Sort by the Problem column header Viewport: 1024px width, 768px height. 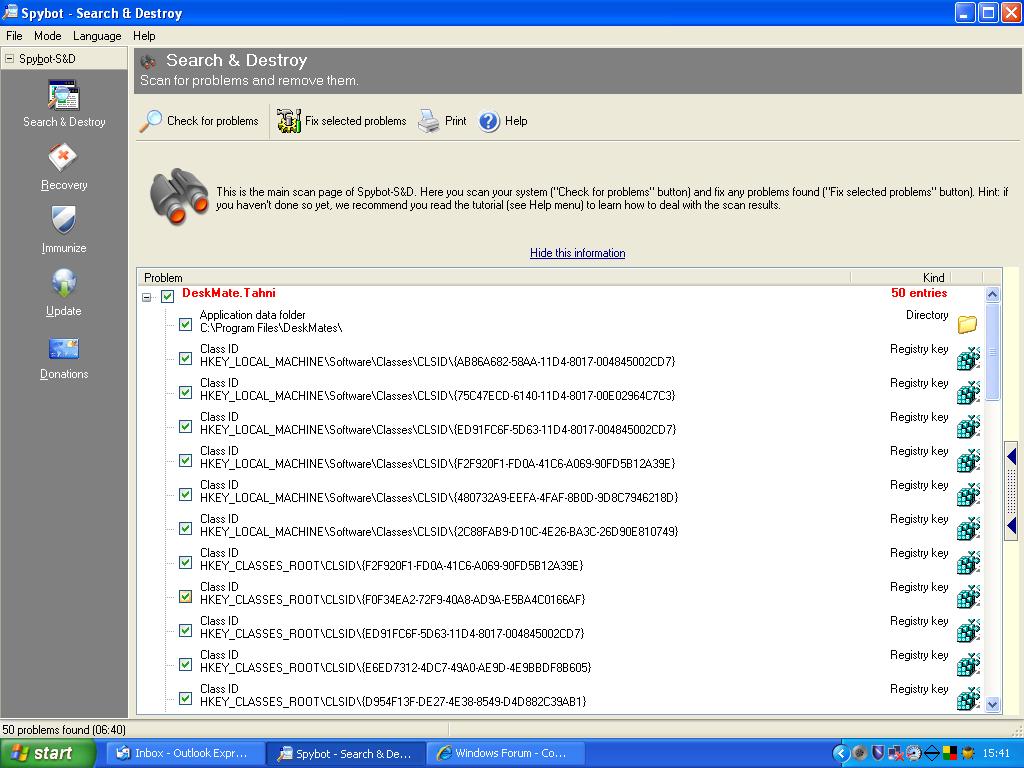[x=494, y=278]
